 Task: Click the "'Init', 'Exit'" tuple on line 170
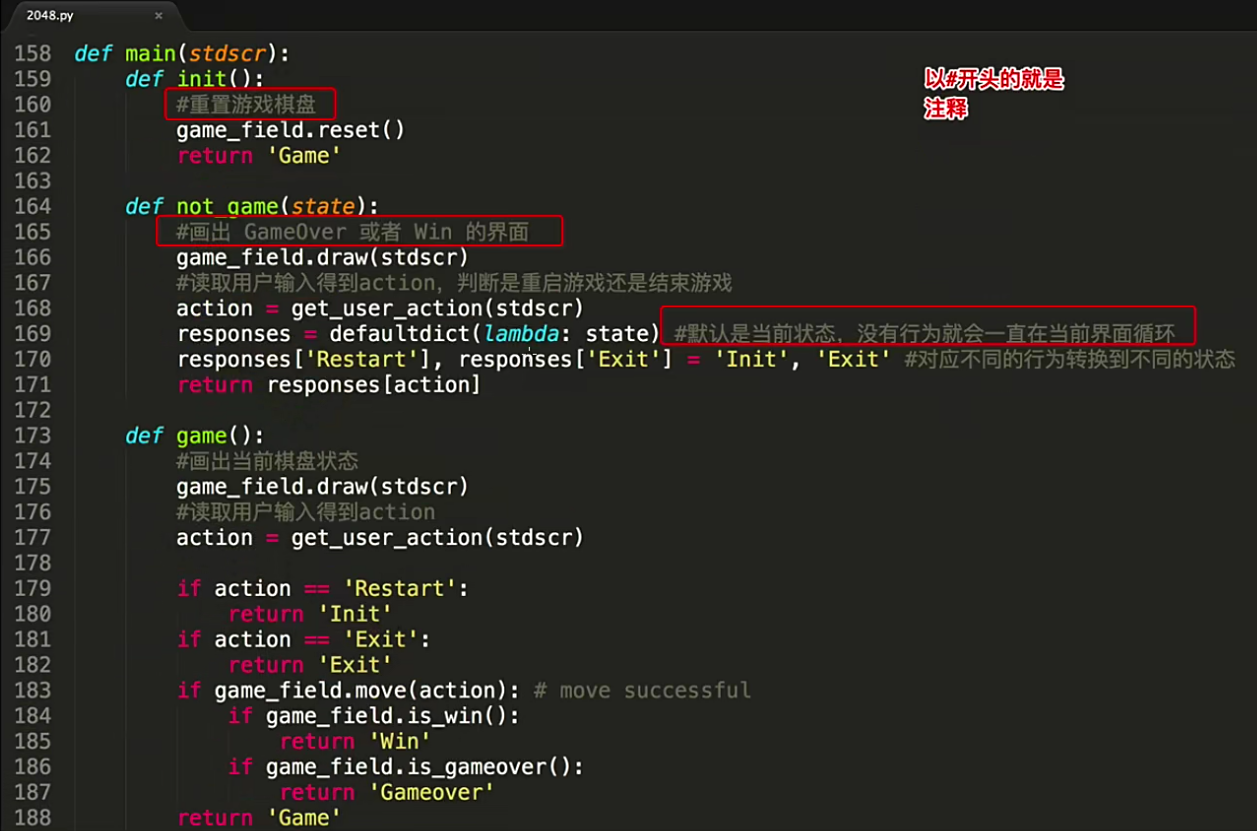point(803,360)
